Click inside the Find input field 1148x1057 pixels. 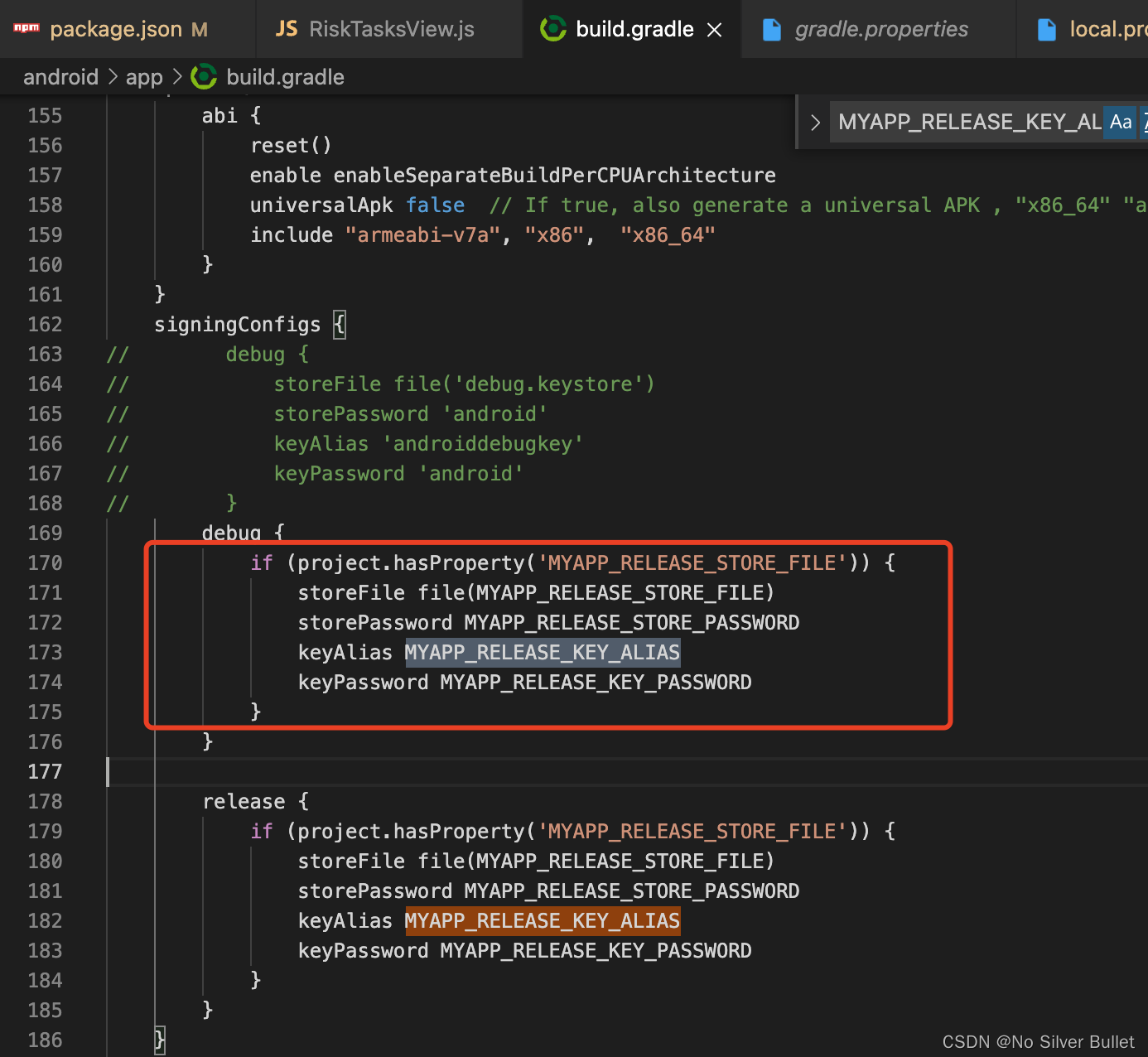[x=953, y=122]
